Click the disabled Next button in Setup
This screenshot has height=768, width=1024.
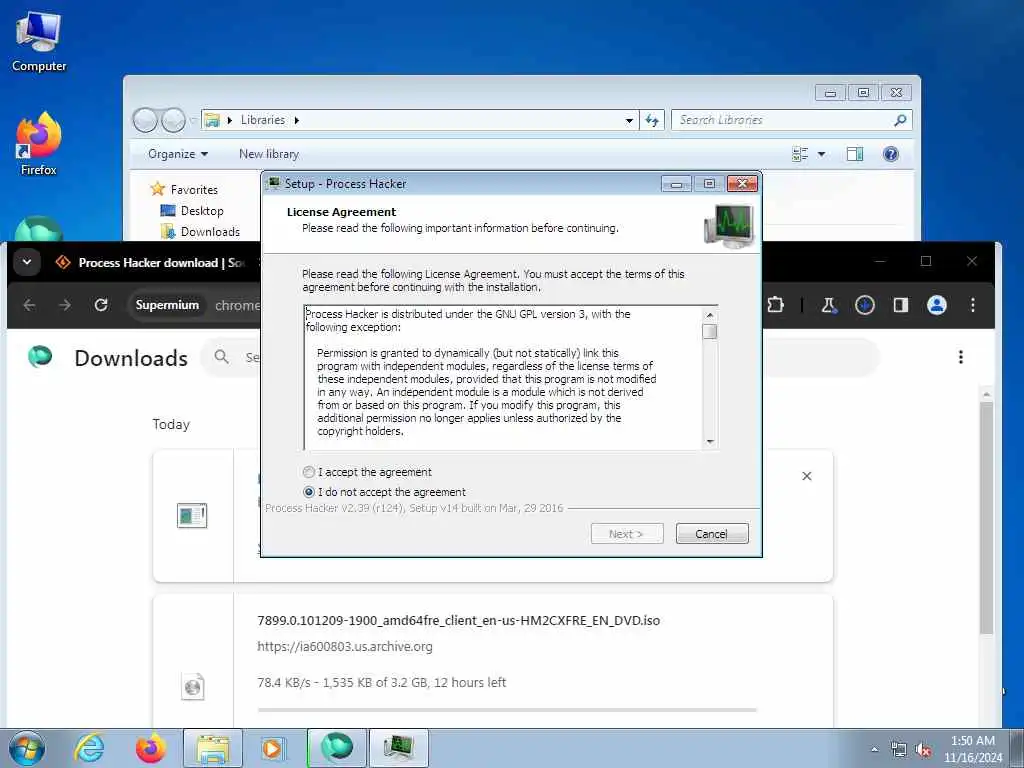click(626, 534)
